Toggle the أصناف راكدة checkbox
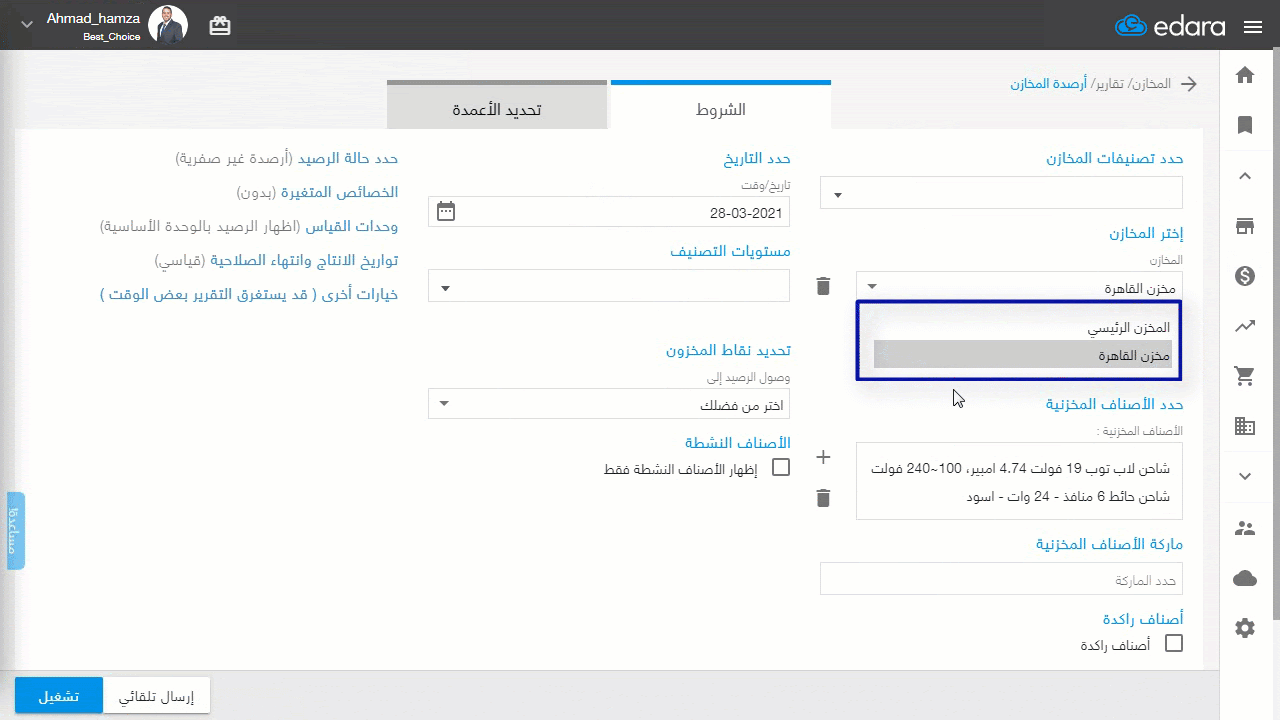 click(1174, 643)
